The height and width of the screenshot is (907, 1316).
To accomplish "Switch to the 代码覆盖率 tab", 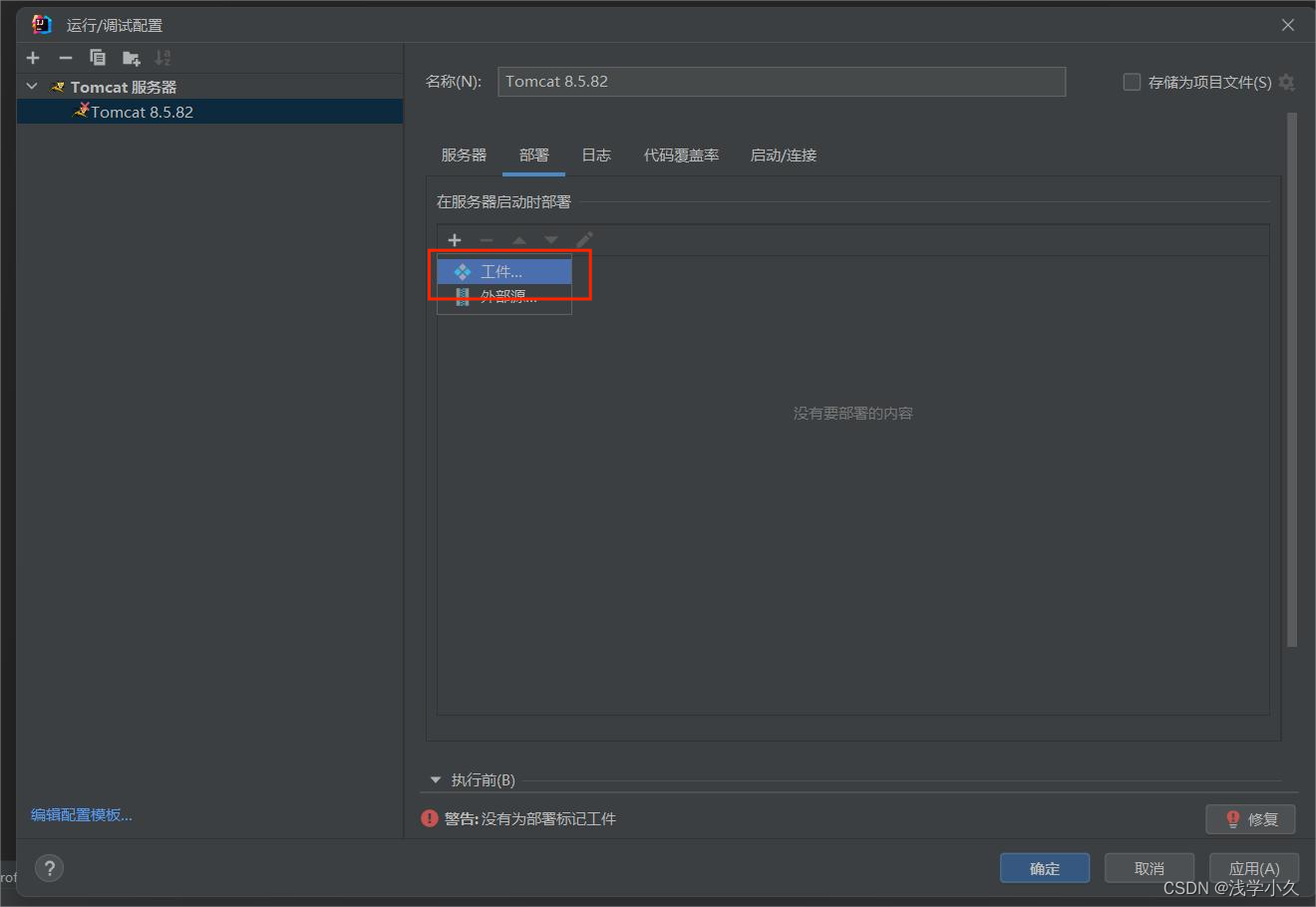I will click(681, 154).
